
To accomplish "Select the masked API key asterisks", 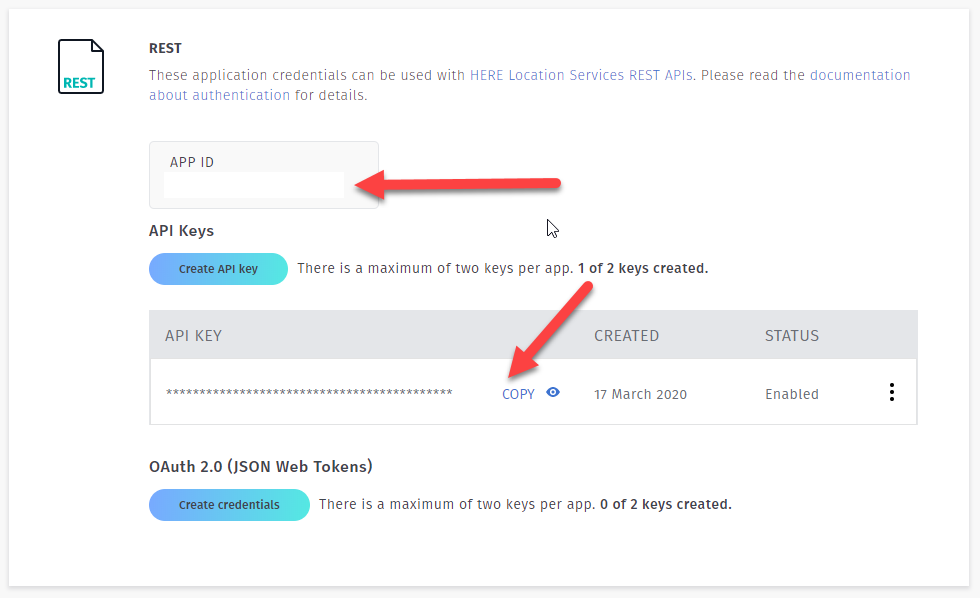I will click(x=309, y=394).
